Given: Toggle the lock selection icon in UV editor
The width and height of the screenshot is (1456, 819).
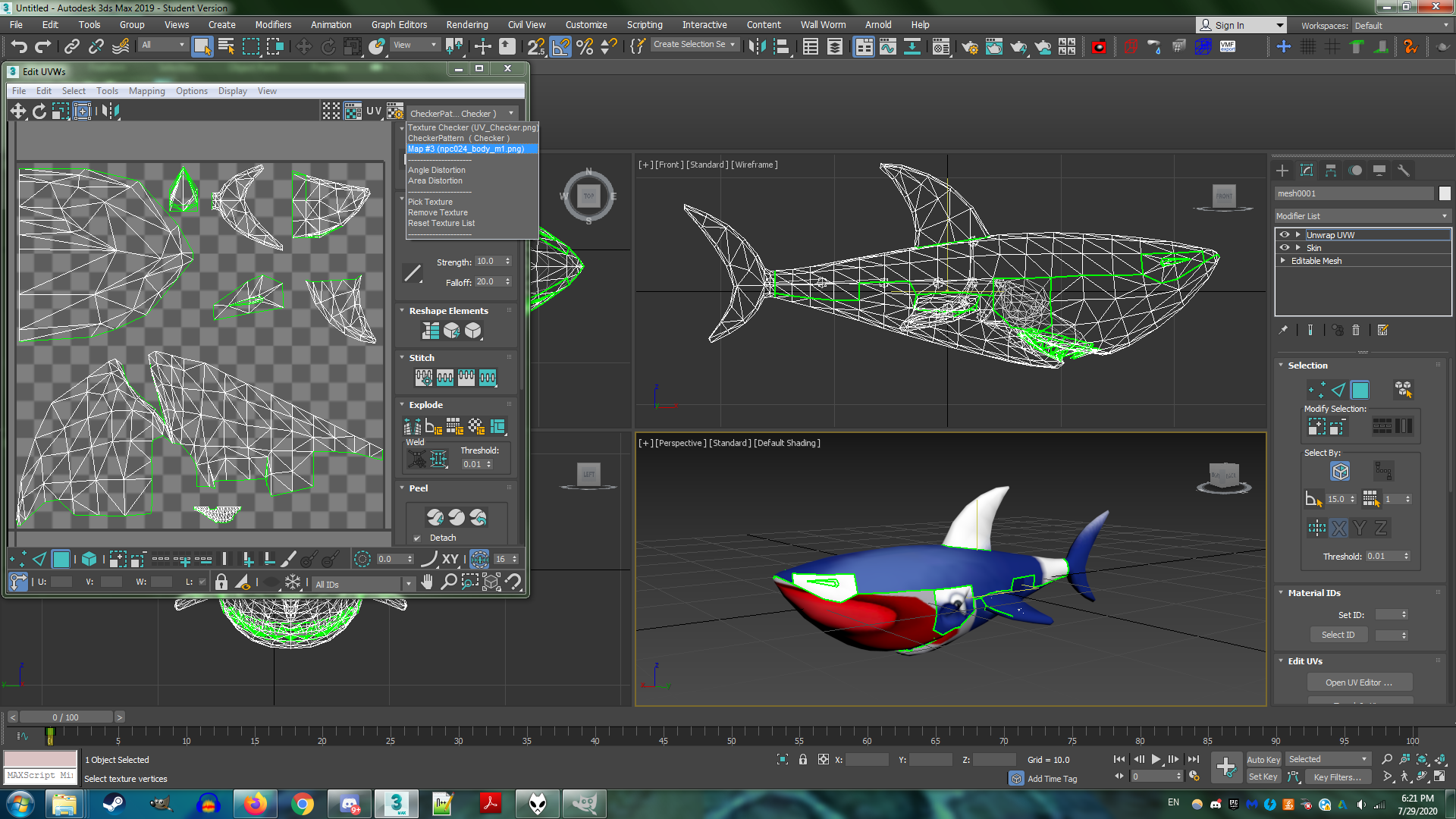Looking at the screenshot, I should tap(221, 582).
